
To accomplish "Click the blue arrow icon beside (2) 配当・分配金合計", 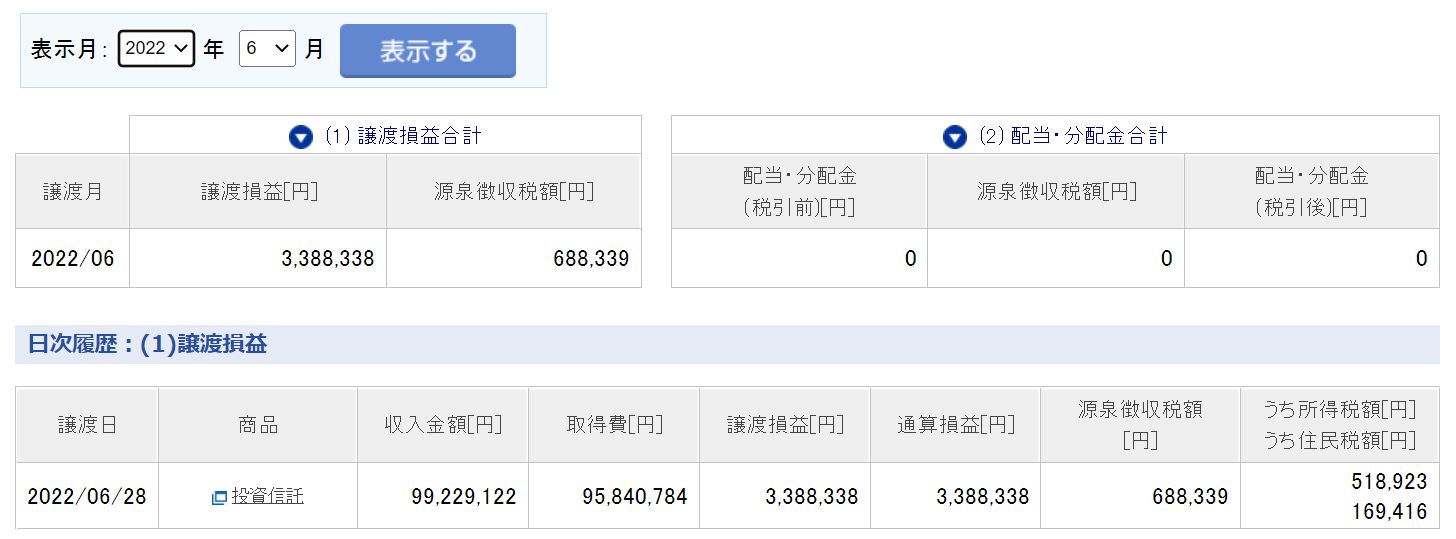I will click(955, 137).
